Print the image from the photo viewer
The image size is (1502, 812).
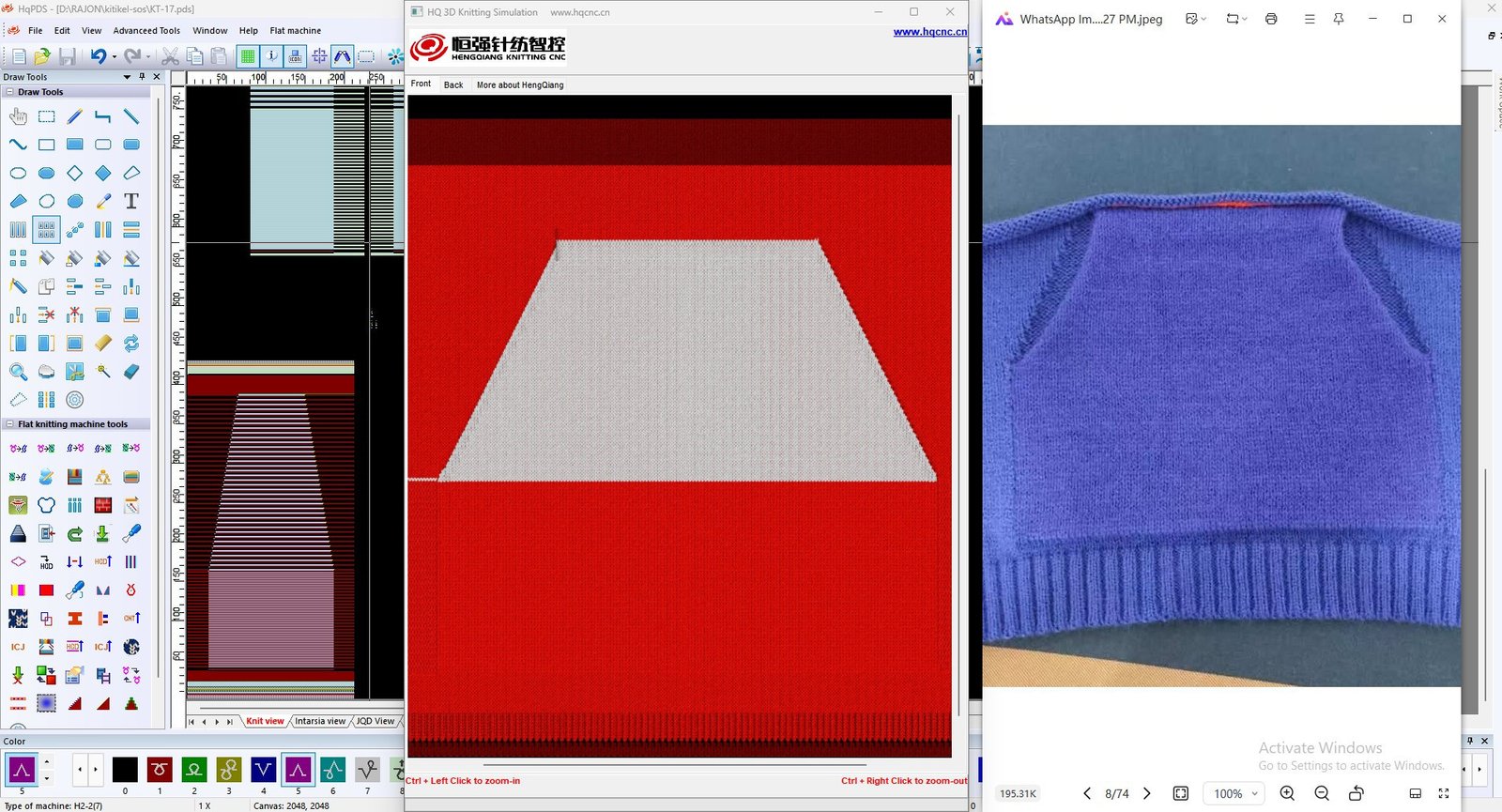[1271, 19]
